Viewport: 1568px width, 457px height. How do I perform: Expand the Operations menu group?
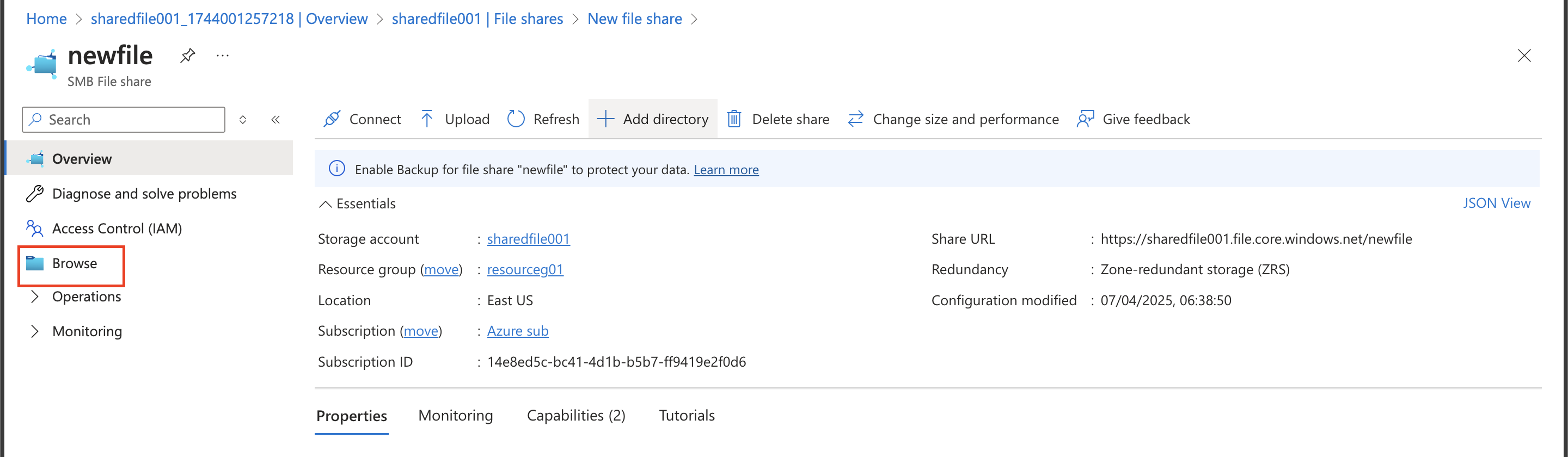(35, 297)
